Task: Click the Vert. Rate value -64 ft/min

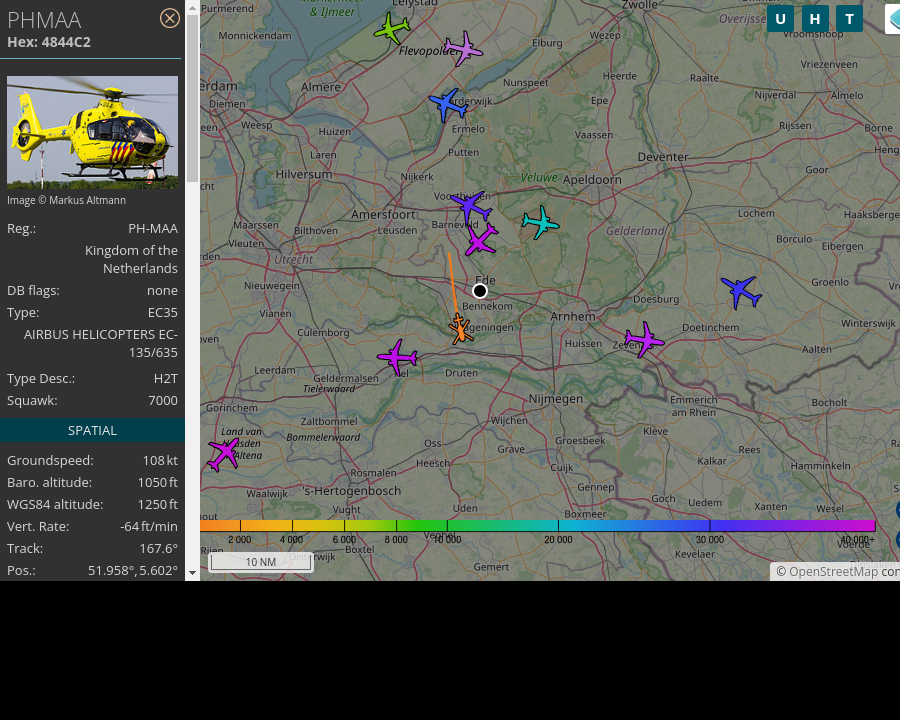Action: point(149,527)
